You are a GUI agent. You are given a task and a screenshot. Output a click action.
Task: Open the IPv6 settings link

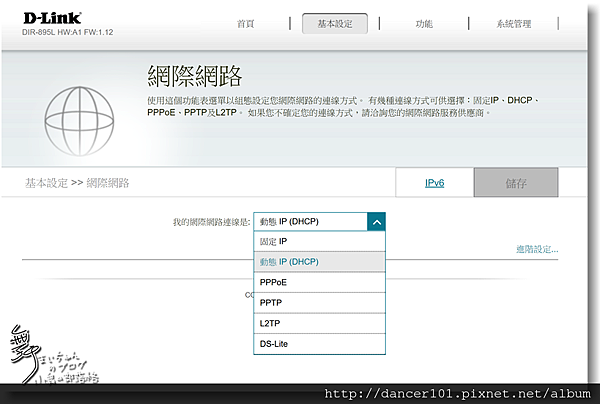coord(434,183)
